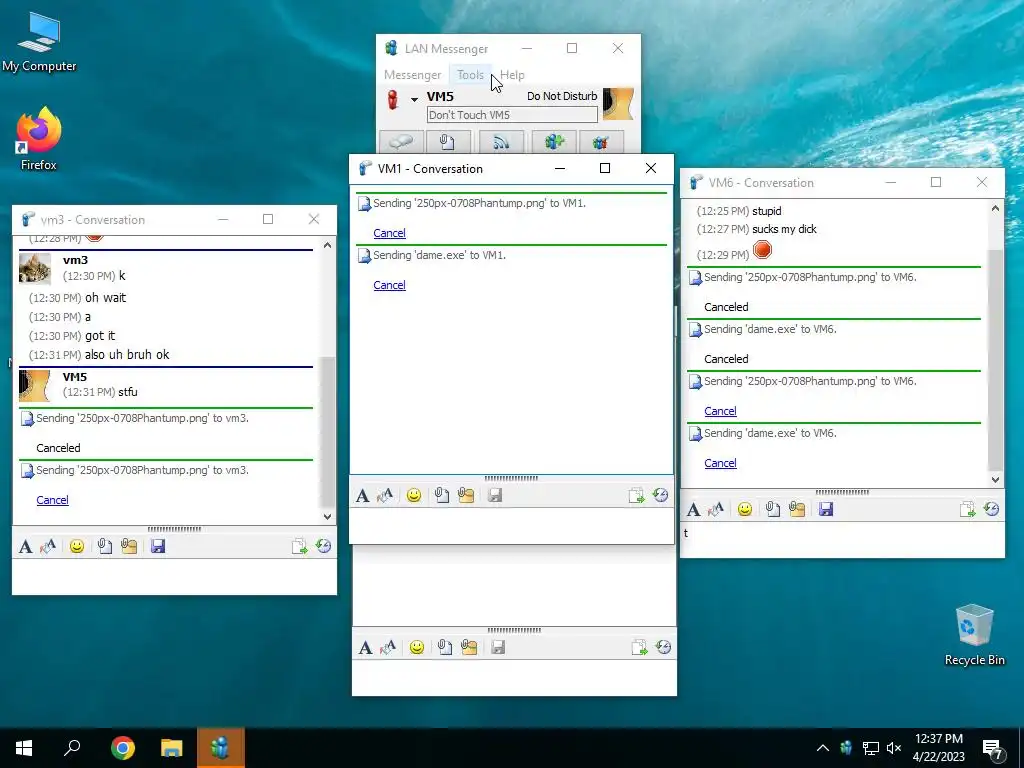The height and width of the screenshot is (768, 1024).
Task: Click the send folder icon in VM6 conversation
Action: pos(797,509)
